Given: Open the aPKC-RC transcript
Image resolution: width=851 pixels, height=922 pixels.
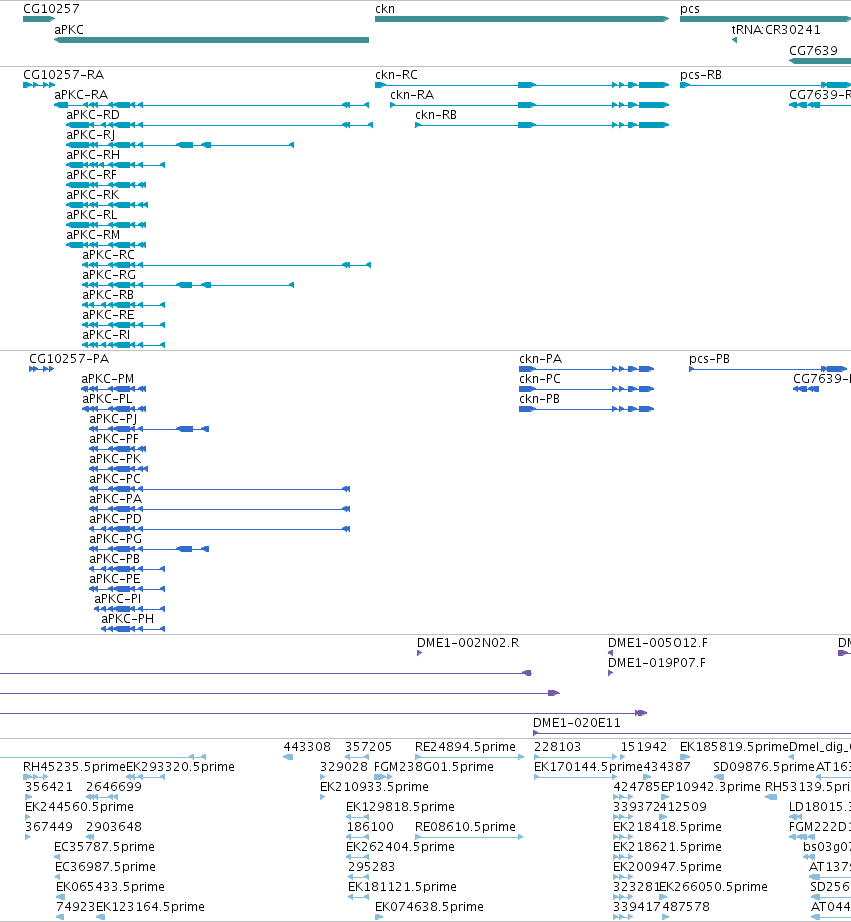Looking at the screenshot, I should tap(108, 255).
